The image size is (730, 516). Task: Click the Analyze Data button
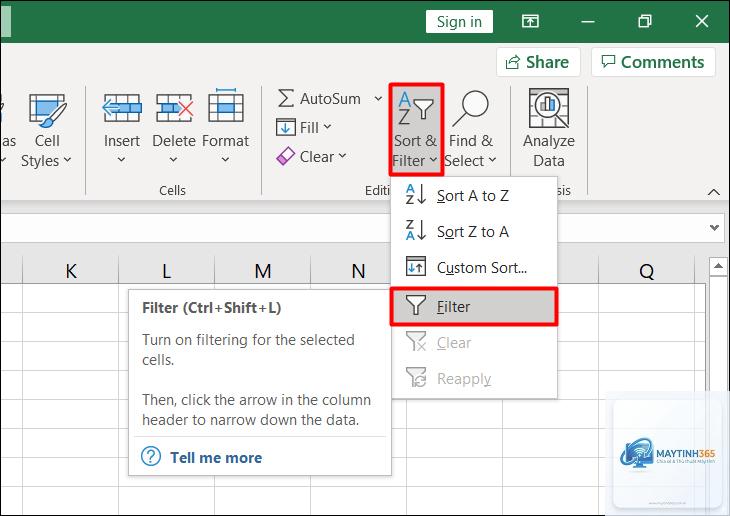(x=549, y=128)
